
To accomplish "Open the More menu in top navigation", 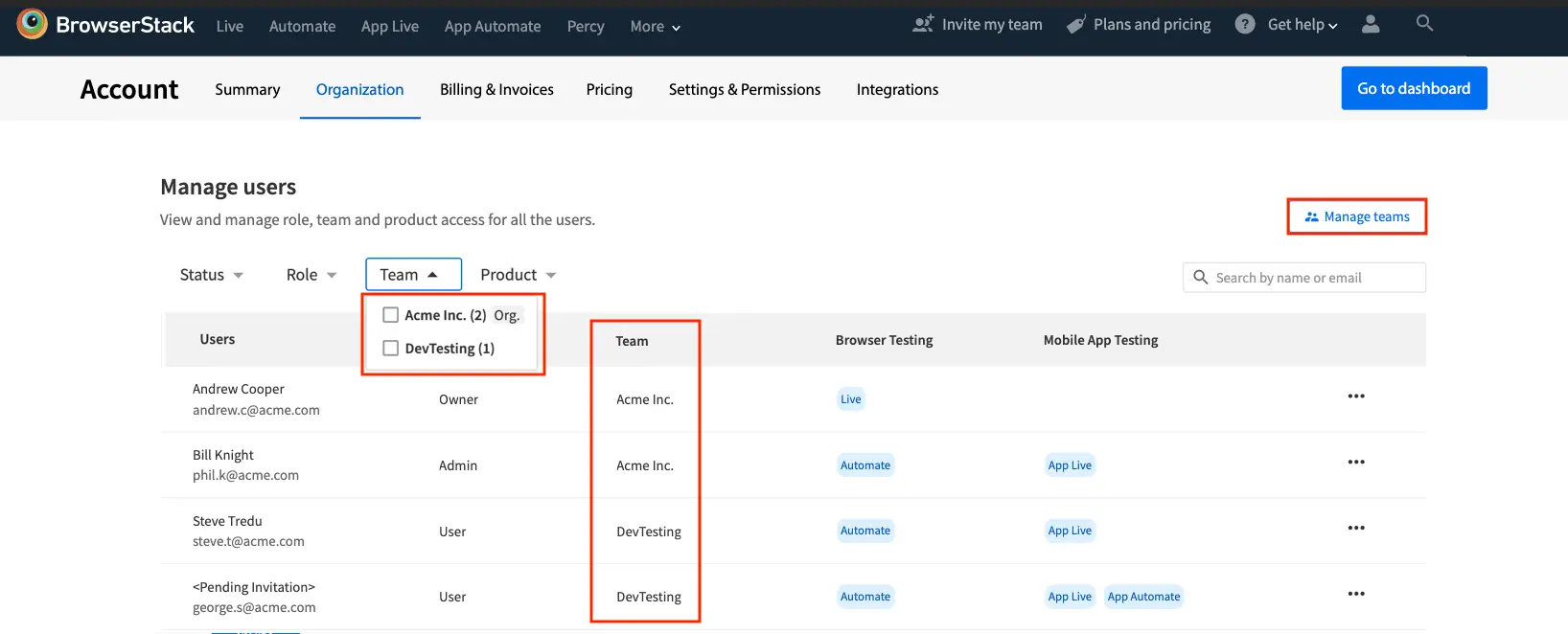I will [655, 27].
